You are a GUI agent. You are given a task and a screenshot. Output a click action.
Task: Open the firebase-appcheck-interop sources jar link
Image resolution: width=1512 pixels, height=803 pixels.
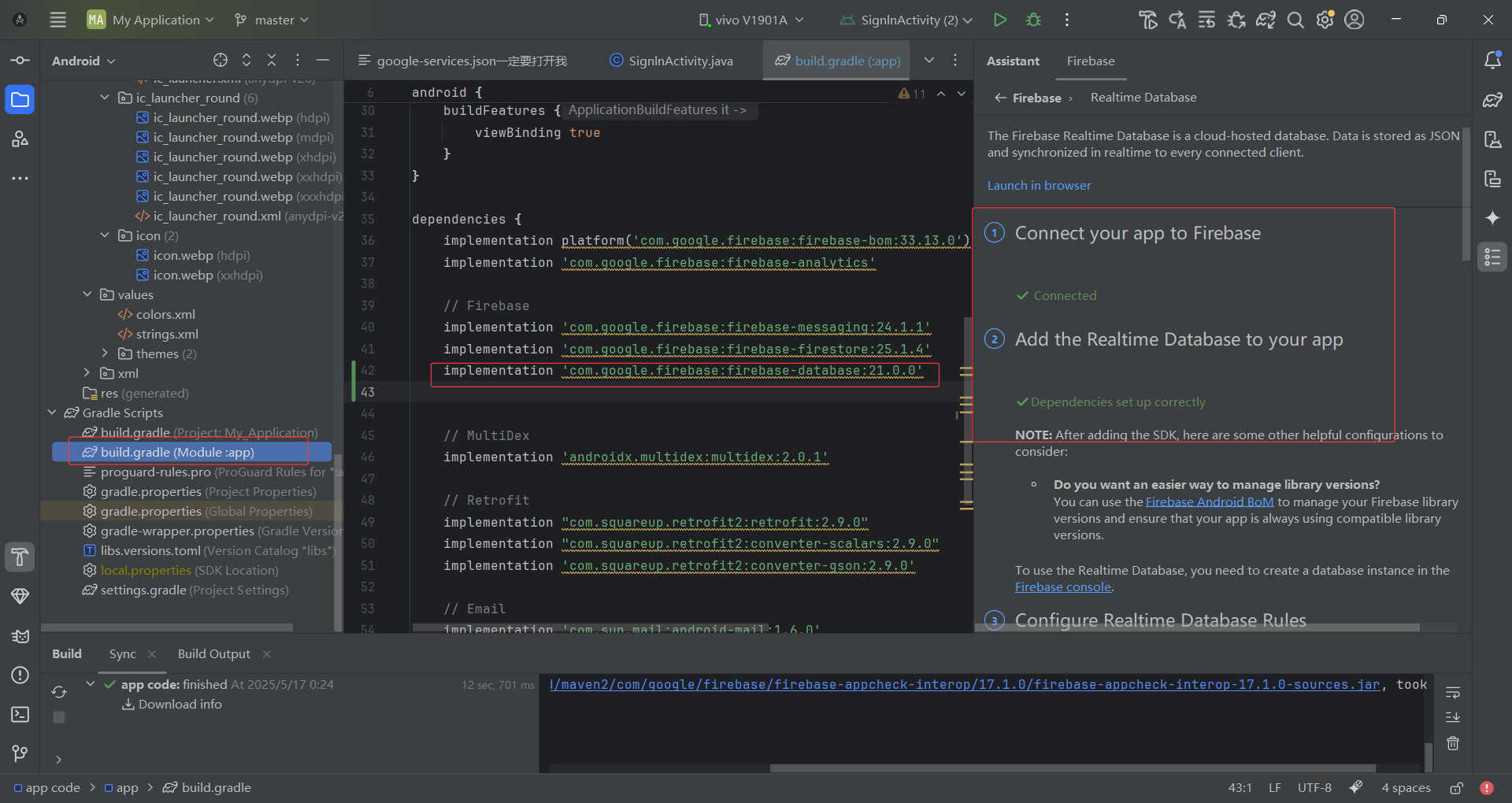click(x=965, y=684)
